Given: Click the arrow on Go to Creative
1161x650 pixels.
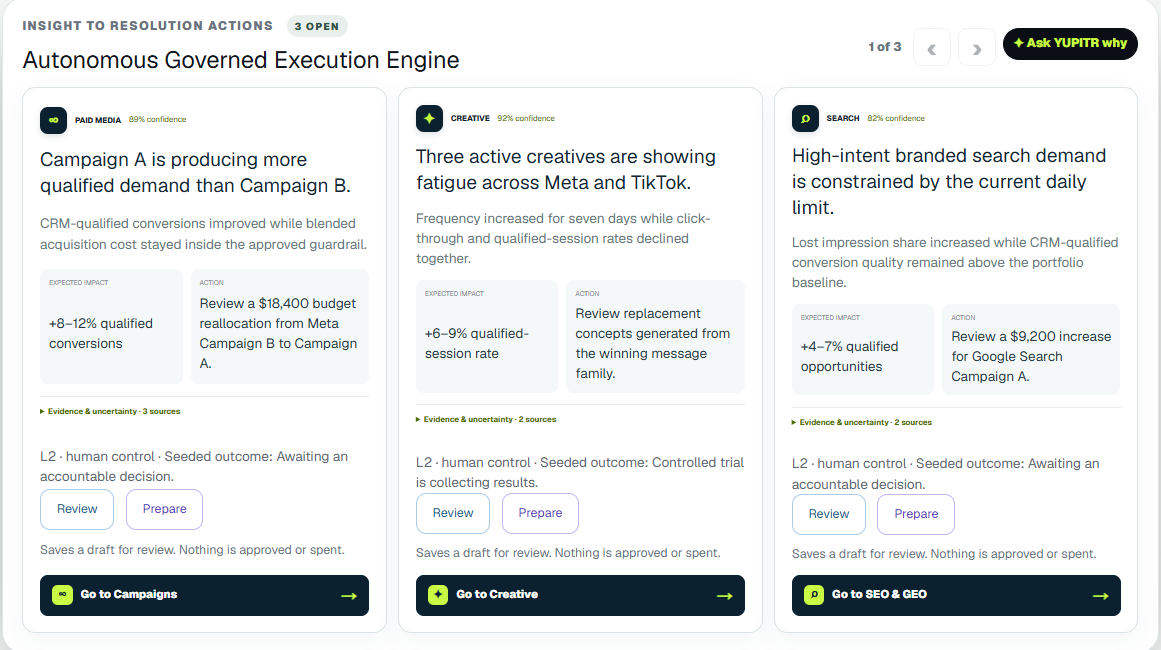Looking at the screenshot, I should point(725,595).
